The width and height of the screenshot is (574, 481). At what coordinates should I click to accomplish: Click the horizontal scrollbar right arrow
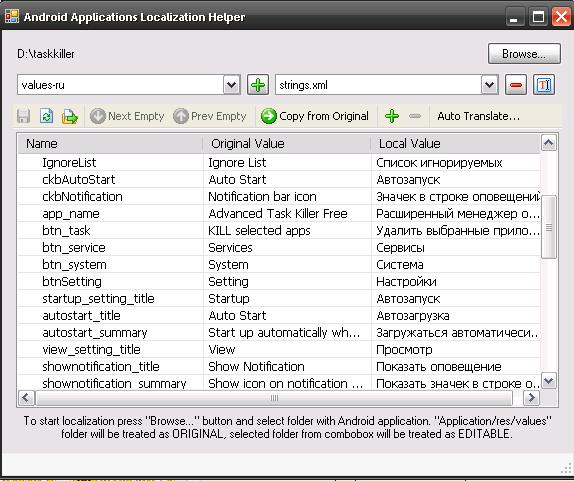pos(532,398)
